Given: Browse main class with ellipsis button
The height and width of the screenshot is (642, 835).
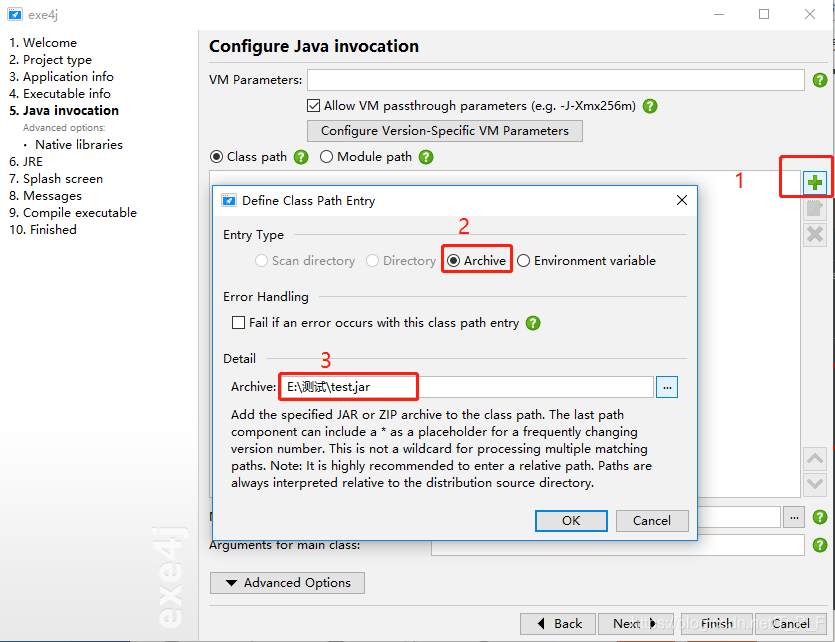Looking at the screenshot, I should [793, 517].
